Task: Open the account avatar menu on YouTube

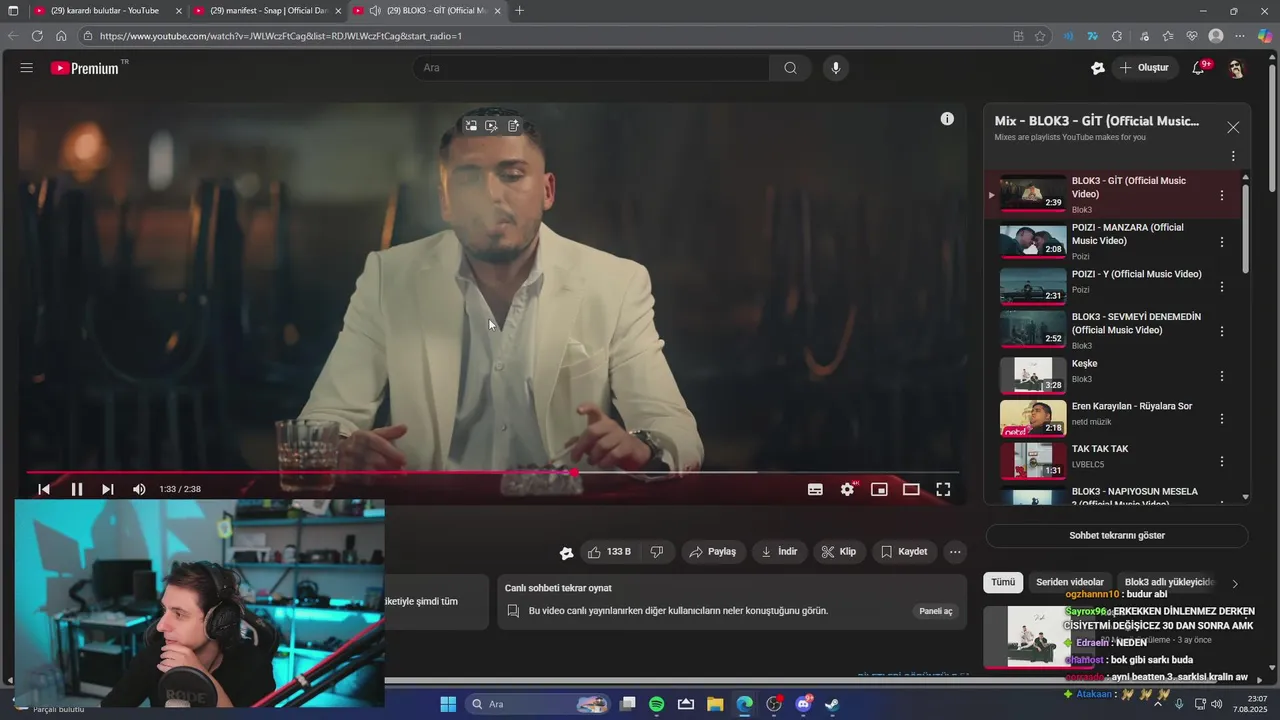Action: 1236,68
